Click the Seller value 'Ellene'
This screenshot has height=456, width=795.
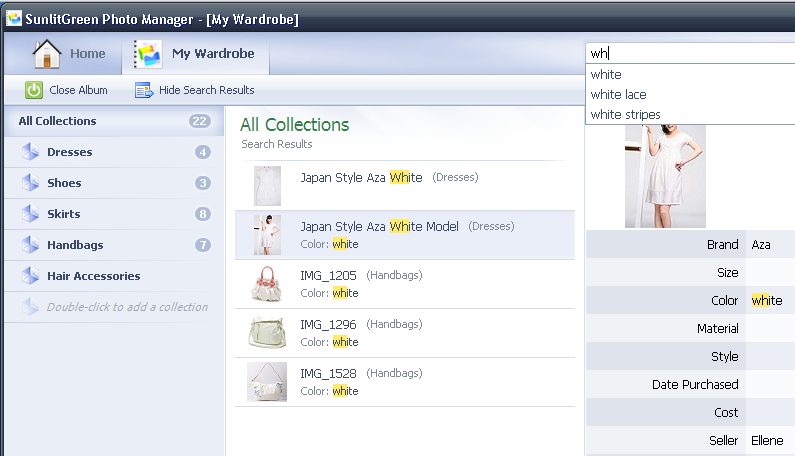[x=767, y=440]
